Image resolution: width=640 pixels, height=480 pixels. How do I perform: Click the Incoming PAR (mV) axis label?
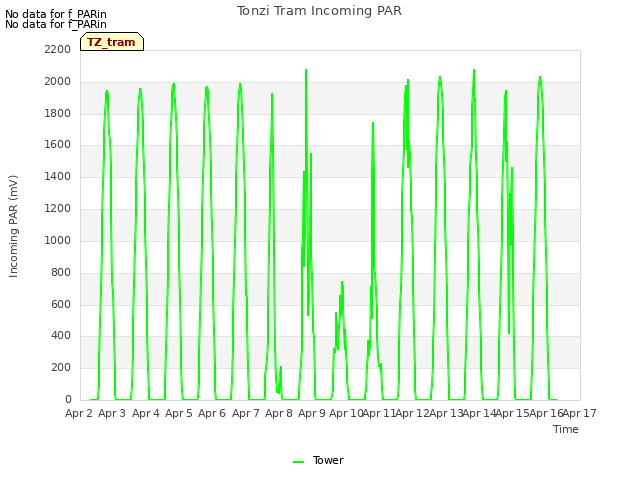point(13,227)
